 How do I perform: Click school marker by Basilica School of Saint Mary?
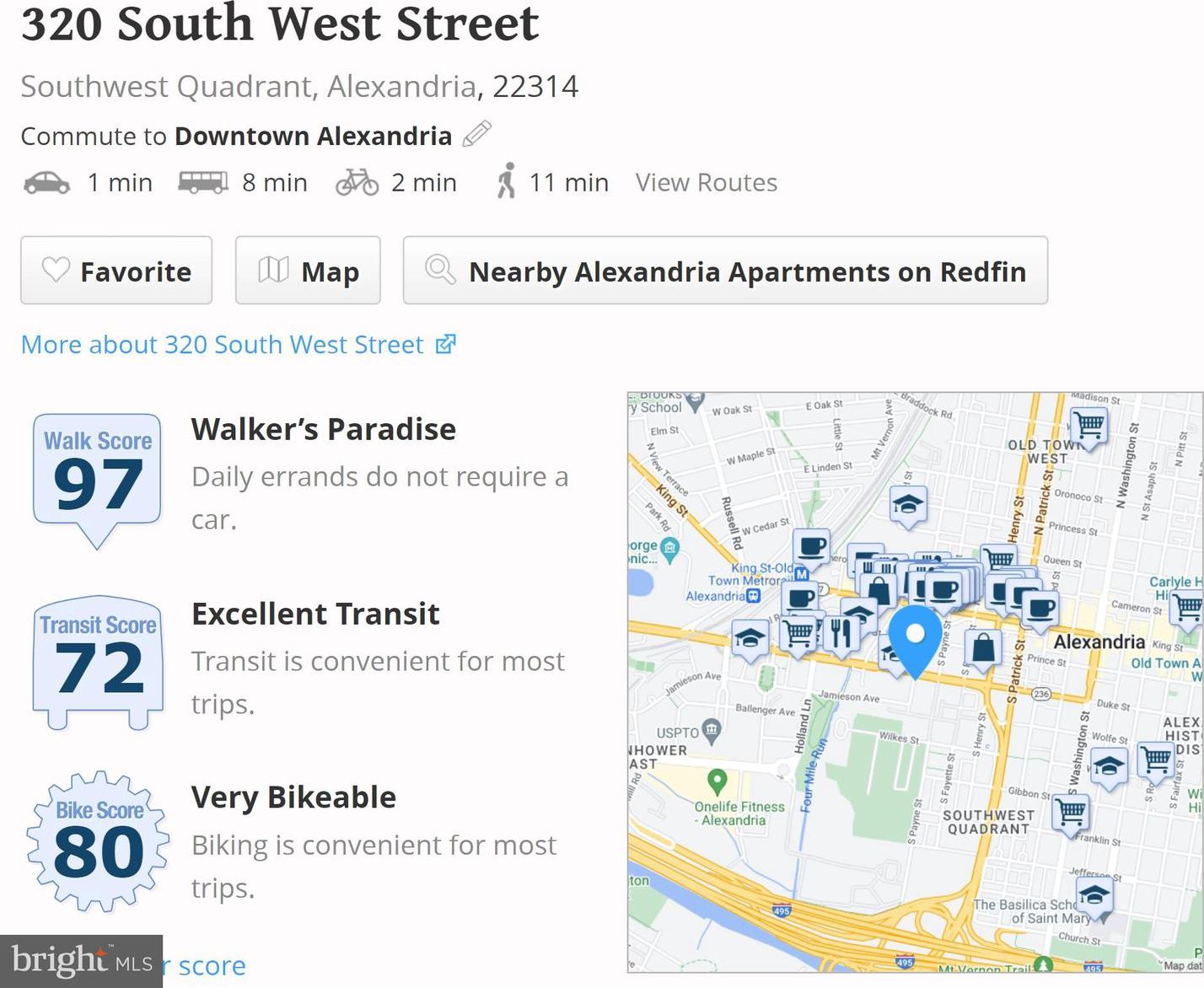tap(1094, 894)
